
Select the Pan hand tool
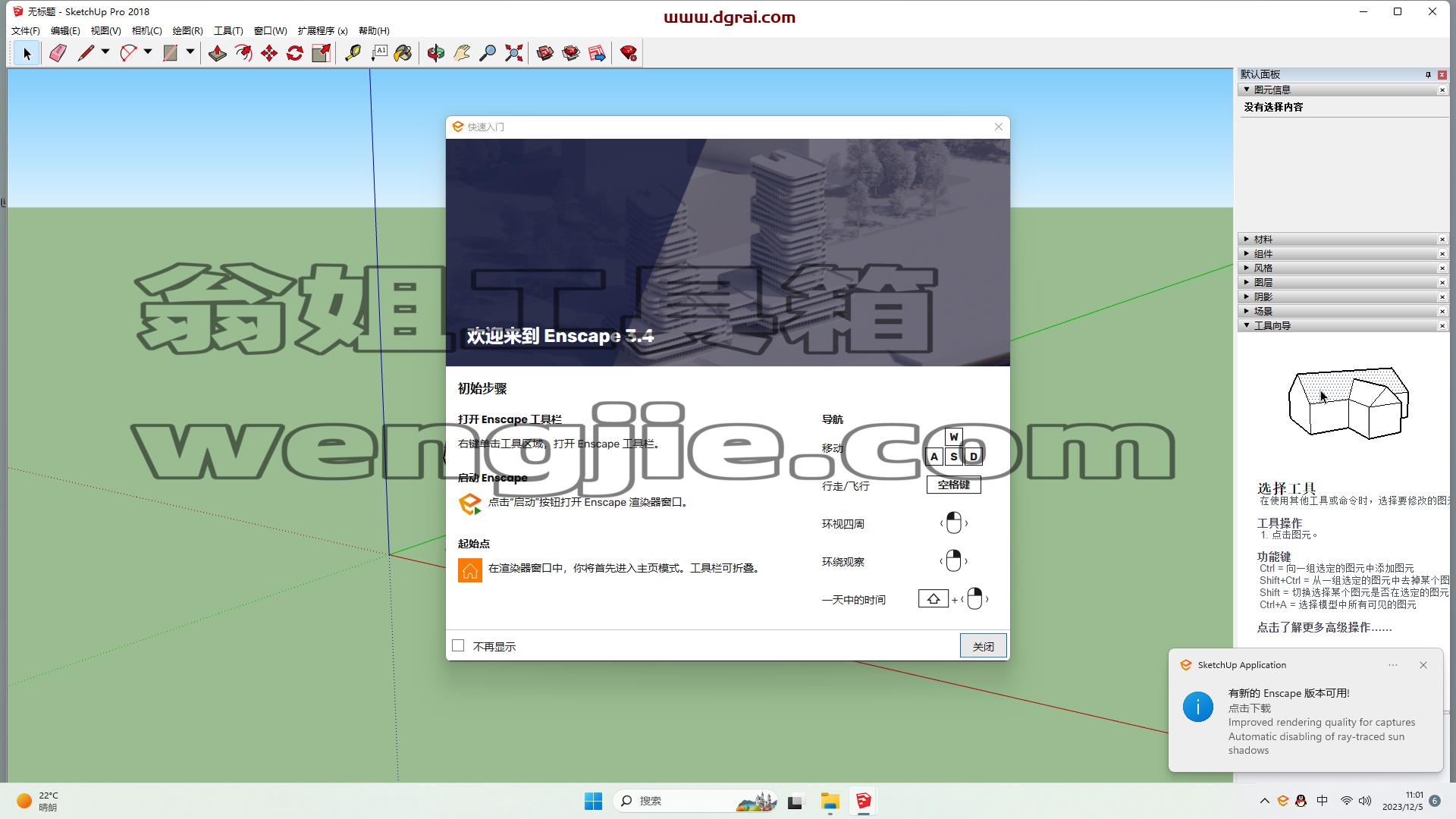coord(462,53)
